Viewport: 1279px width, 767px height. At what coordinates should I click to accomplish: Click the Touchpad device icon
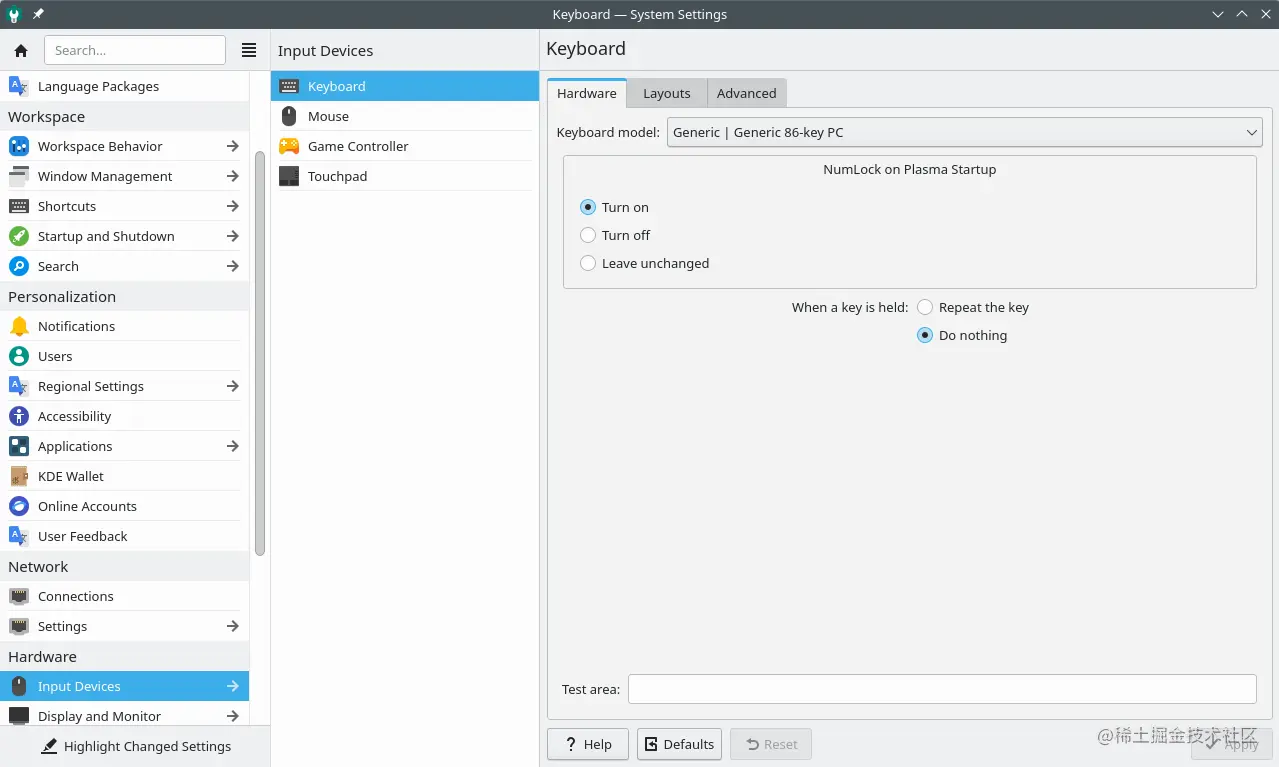[x=289, y=176]
